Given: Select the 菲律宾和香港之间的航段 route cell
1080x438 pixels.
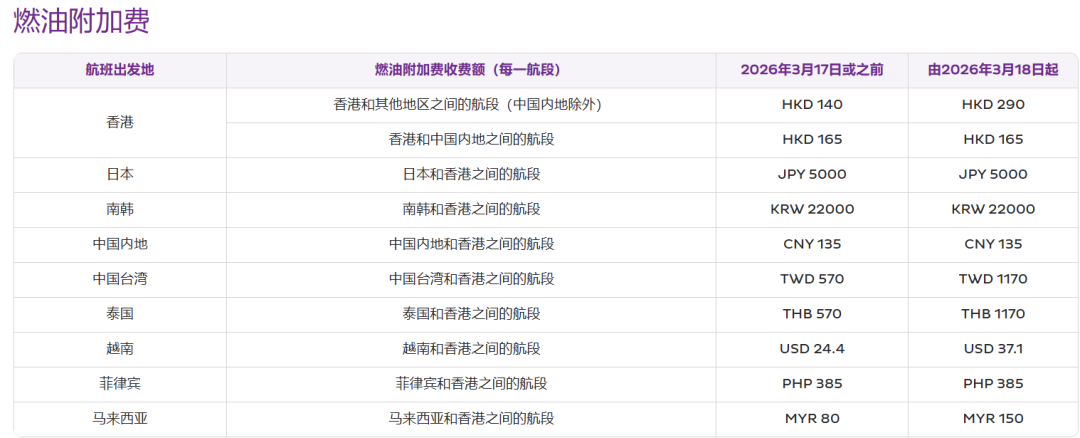Looking at the screenshot, I should coord(471,384).
